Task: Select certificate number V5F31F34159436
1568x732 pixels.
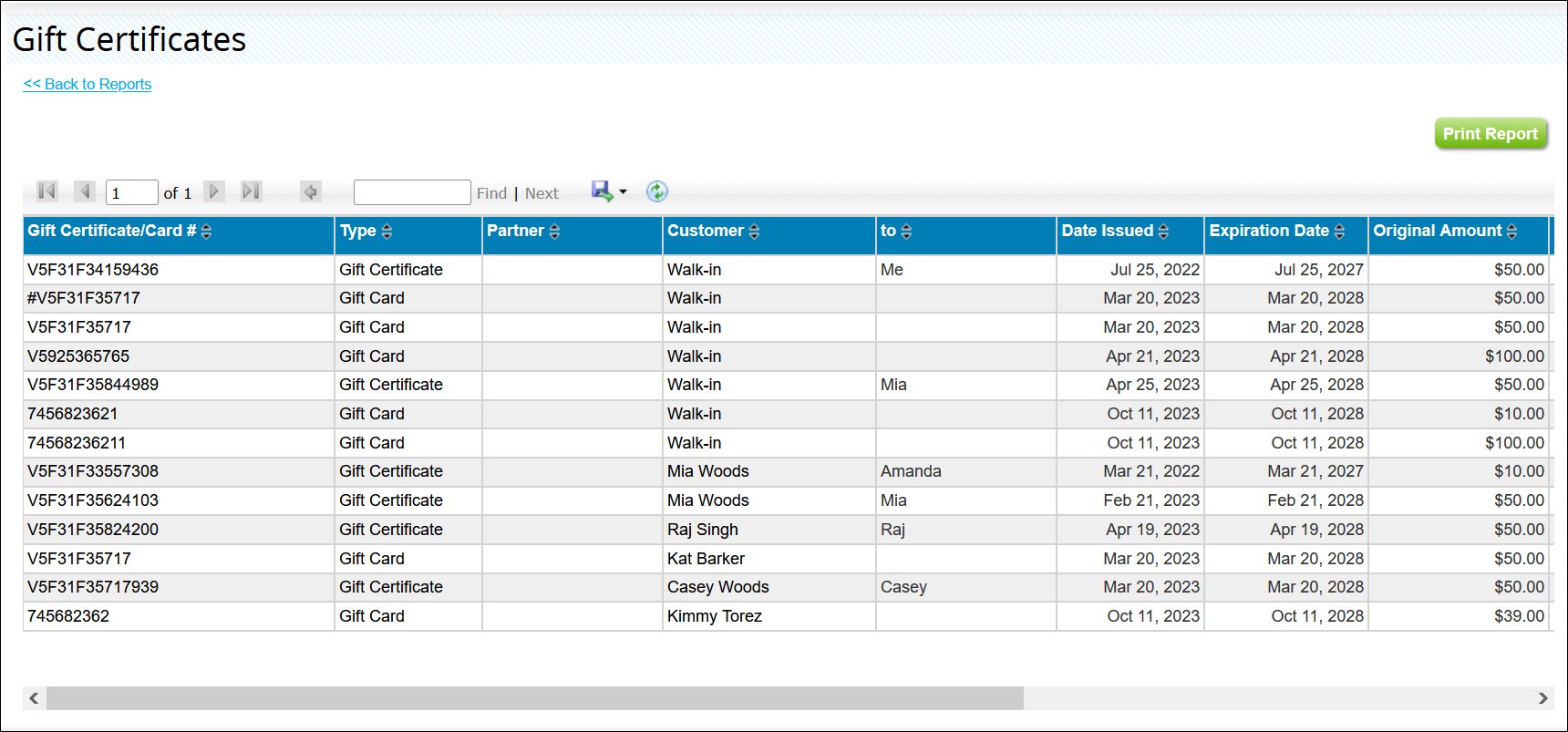Action: pos(93,270)
